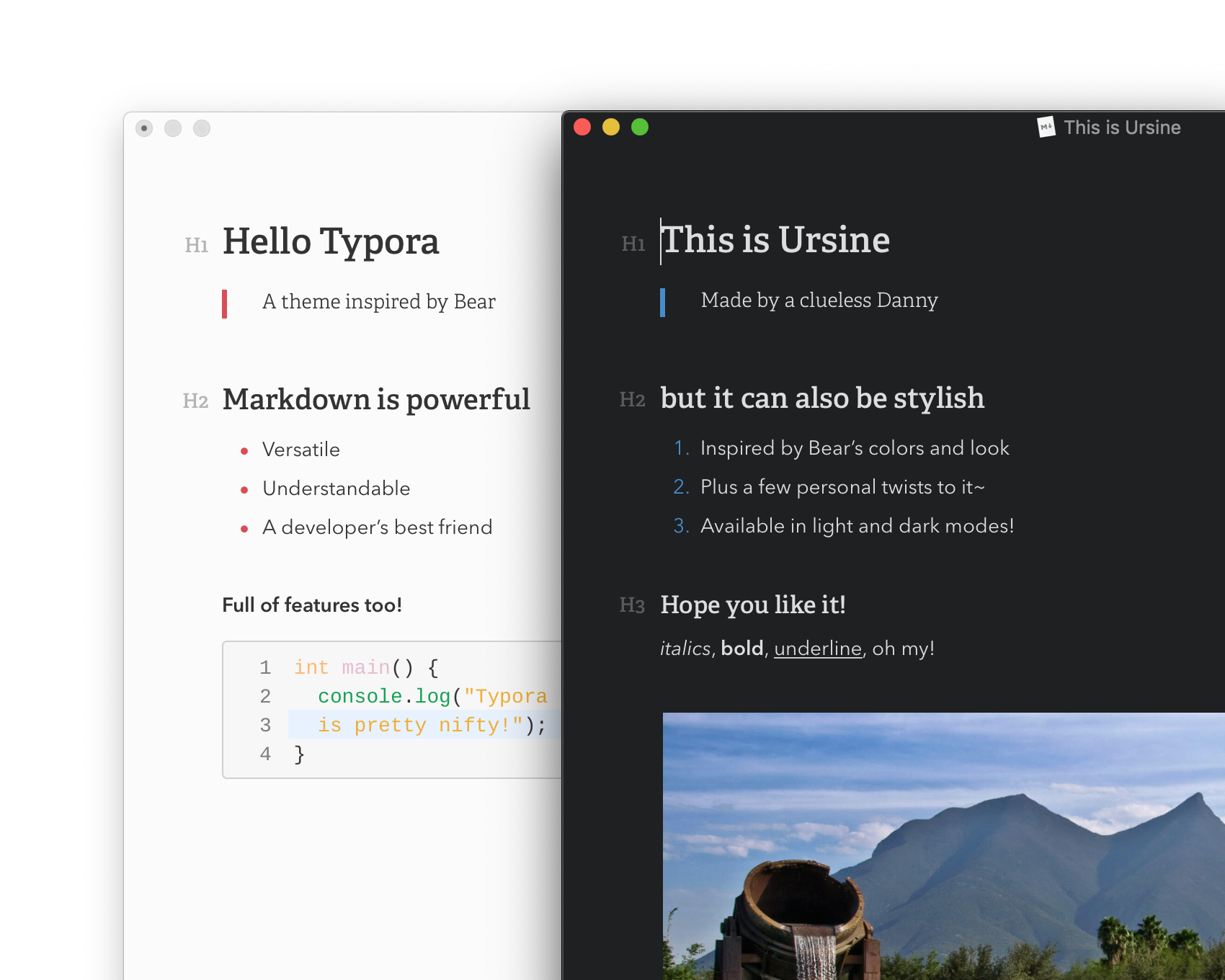The image size is (1225, 980).
Task: Click the quote 'A theme inspired by Bear'
Action: pos(379,301)
